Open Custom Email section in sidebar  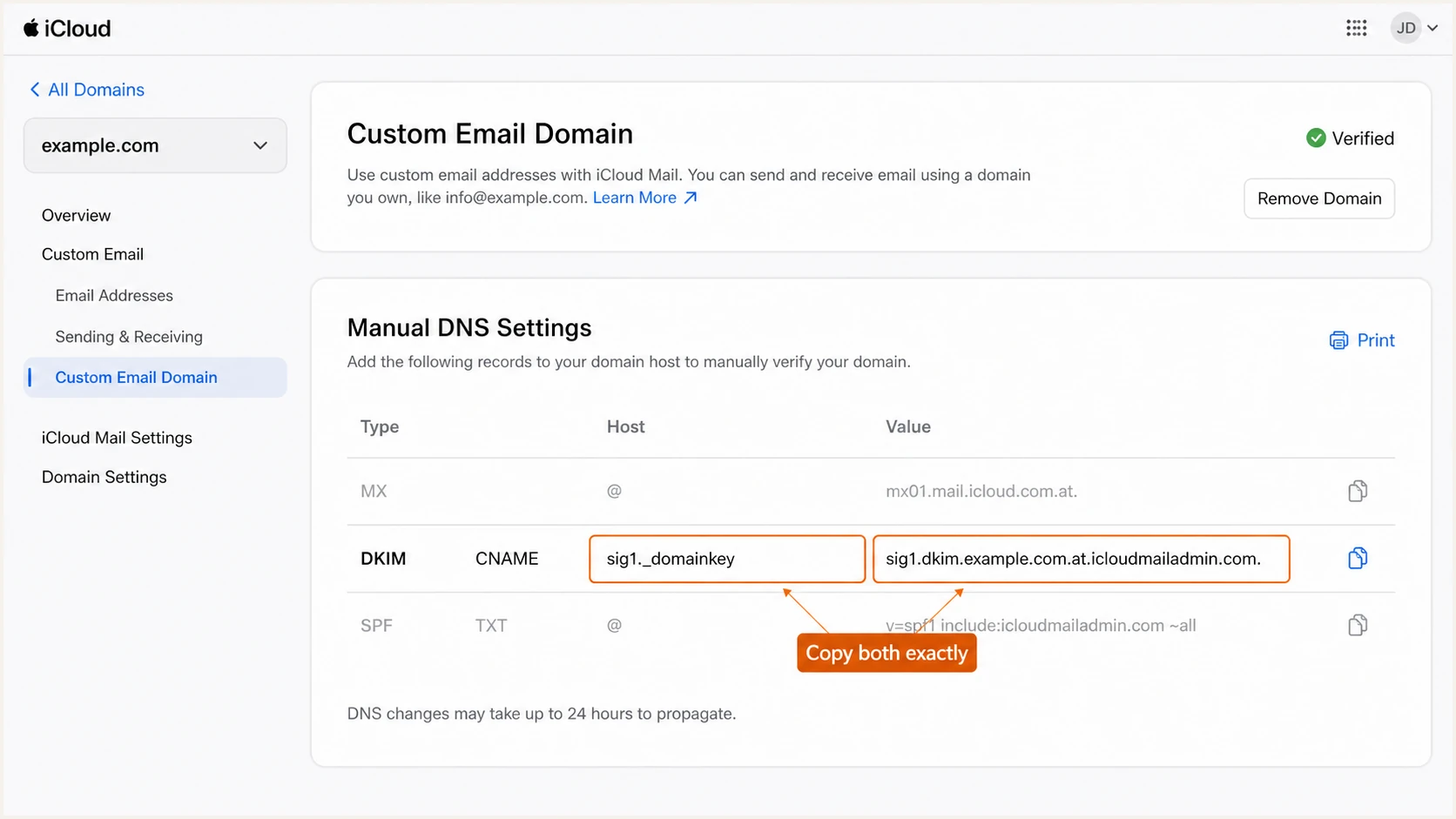(x=92, y=254)
